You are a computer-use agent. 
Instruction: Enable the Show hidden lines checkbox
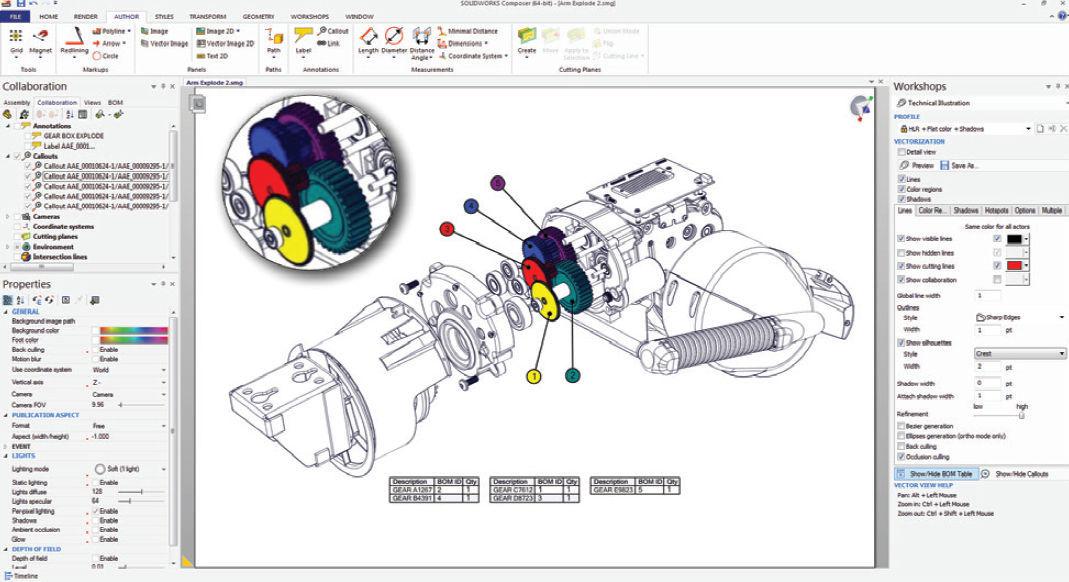[x=901, y=251]
